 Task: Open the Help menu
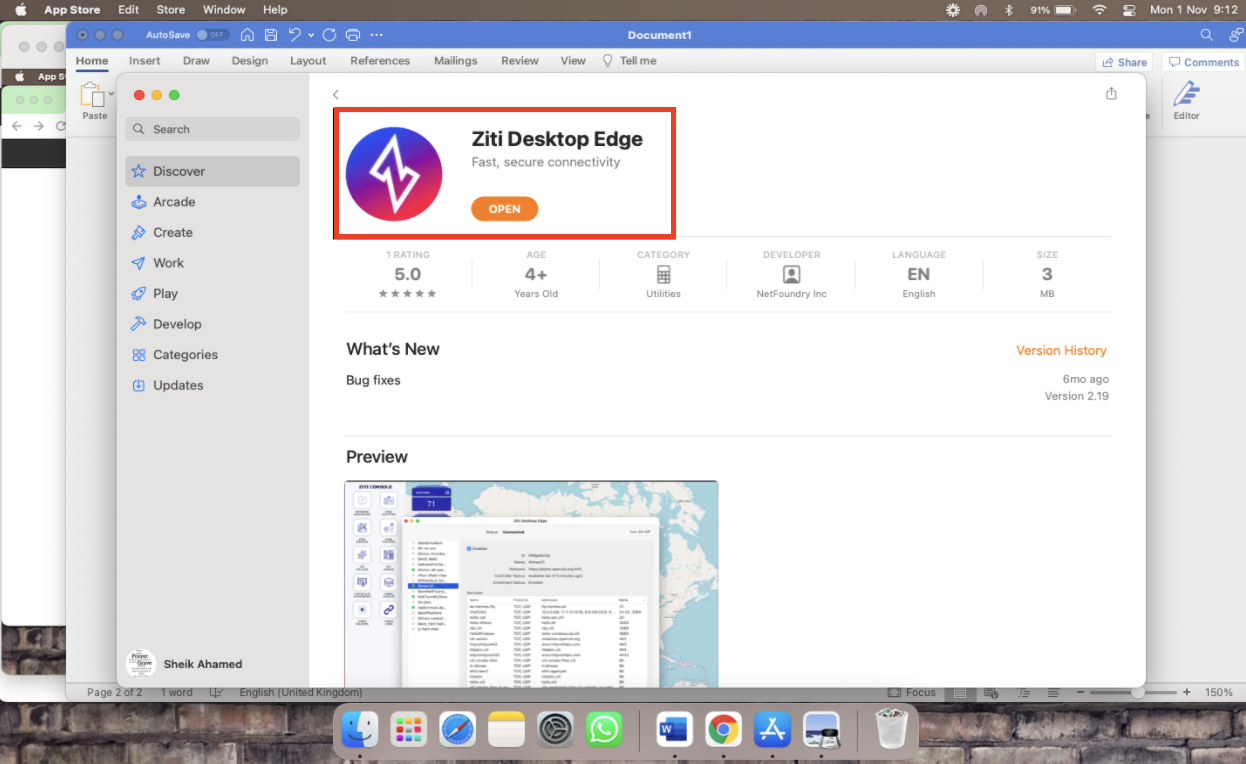point(275,9)
